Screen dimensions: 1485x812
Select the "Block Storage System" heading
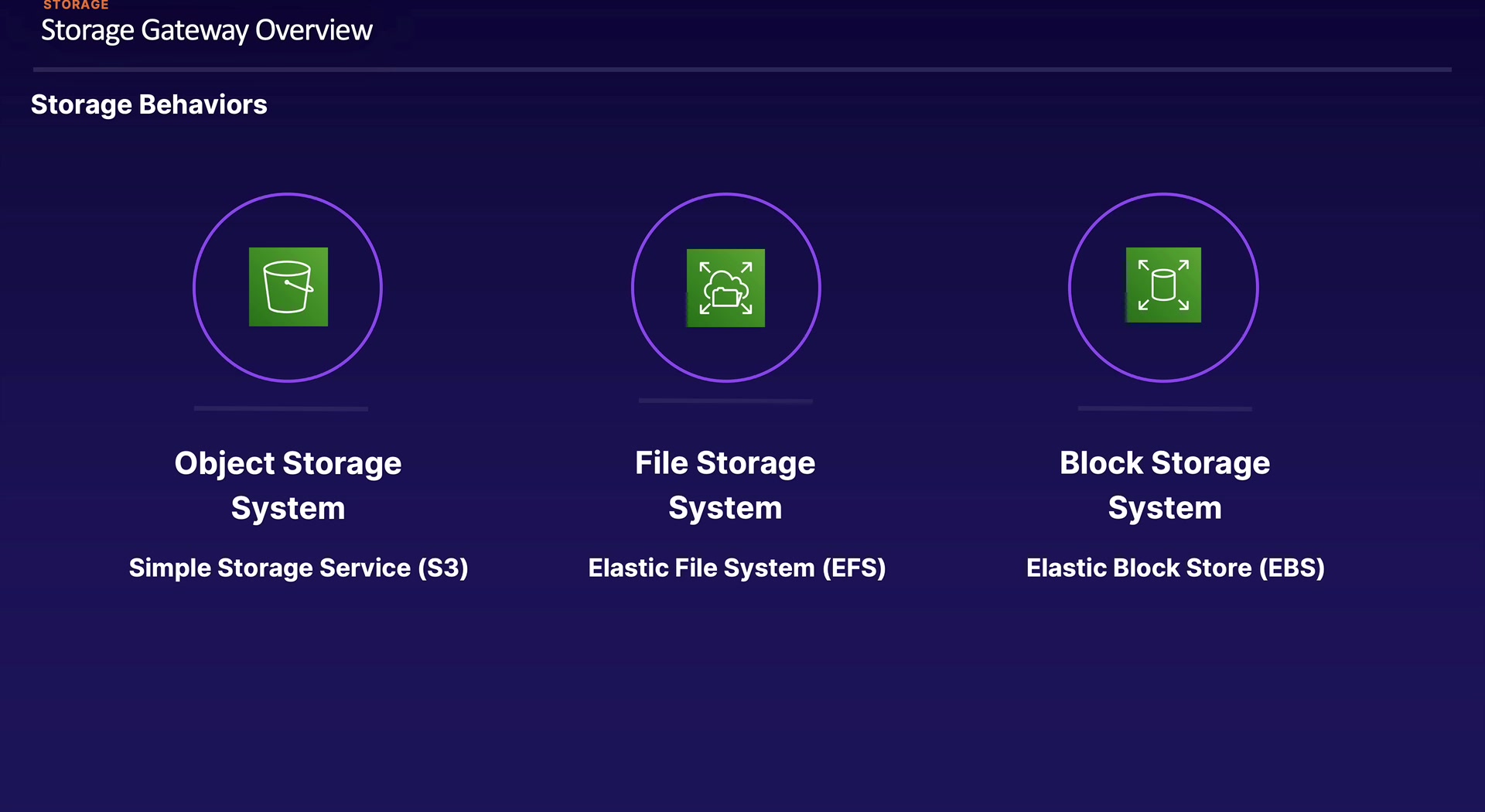point(1165,485)
